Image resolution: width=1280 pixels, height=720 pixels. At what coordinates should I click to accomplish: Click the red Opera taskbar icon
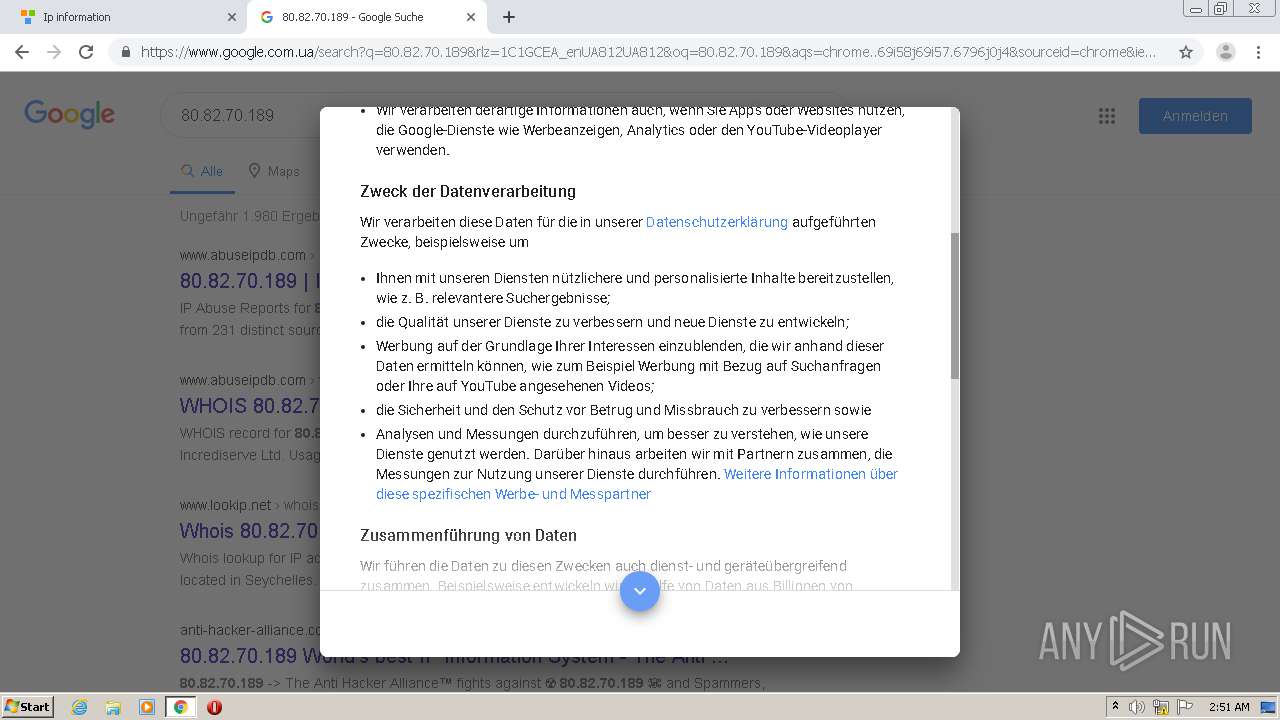(x=214, y=707)
